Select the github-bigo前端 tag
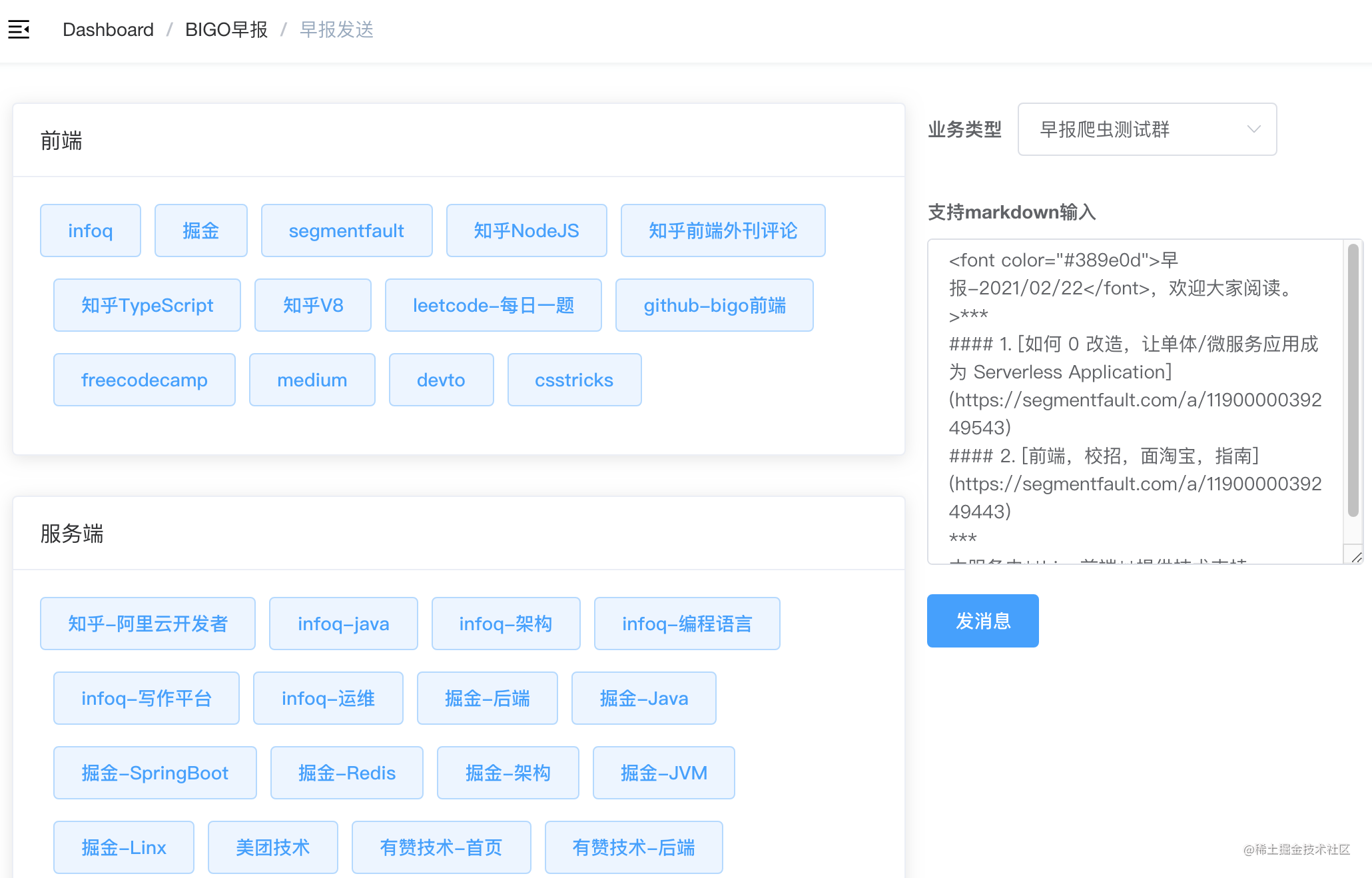1372x878 pixels. point(714,305)
